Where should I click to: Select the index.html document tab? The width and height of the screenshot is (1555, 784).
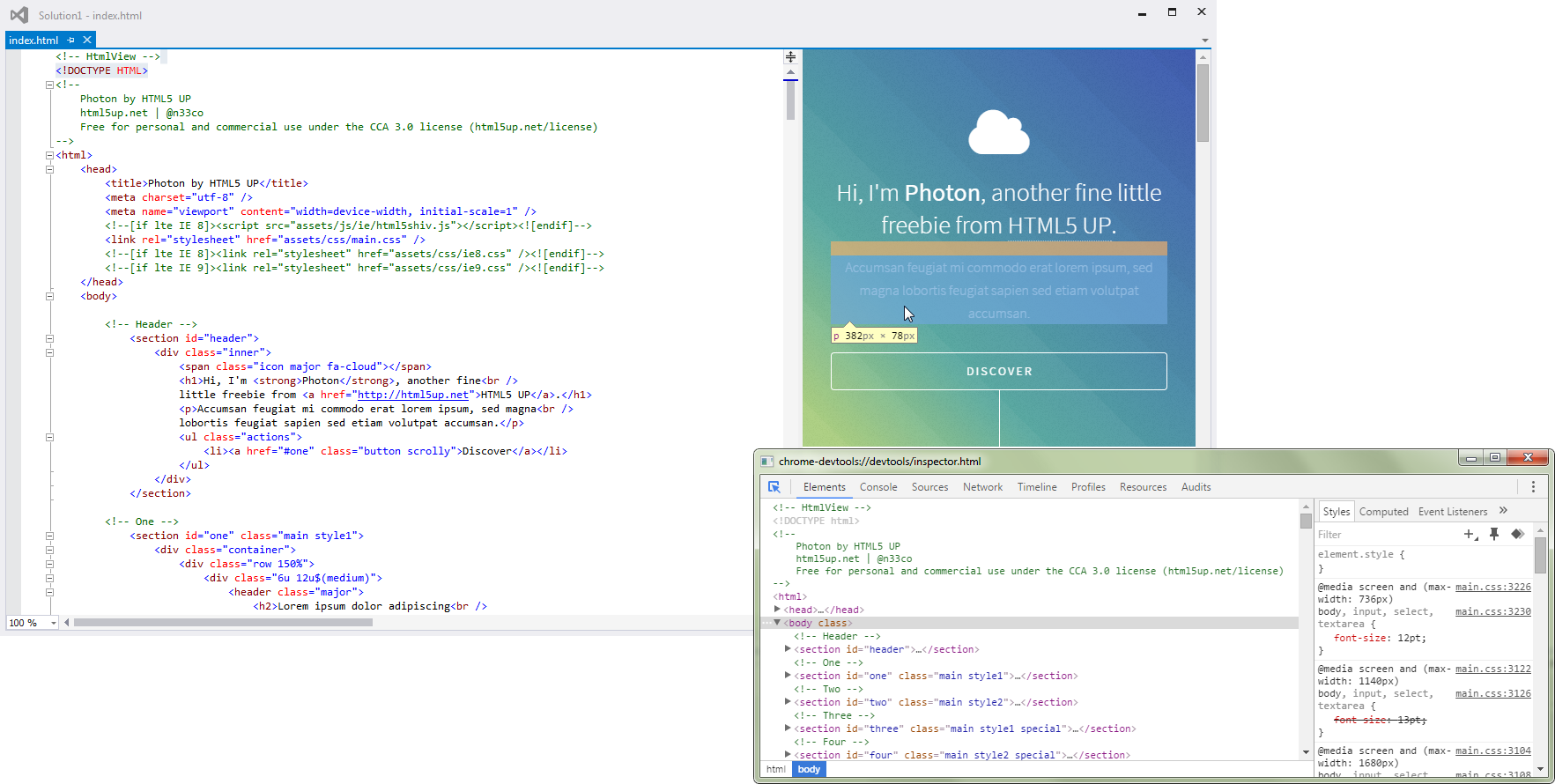[x=33, y=41]
